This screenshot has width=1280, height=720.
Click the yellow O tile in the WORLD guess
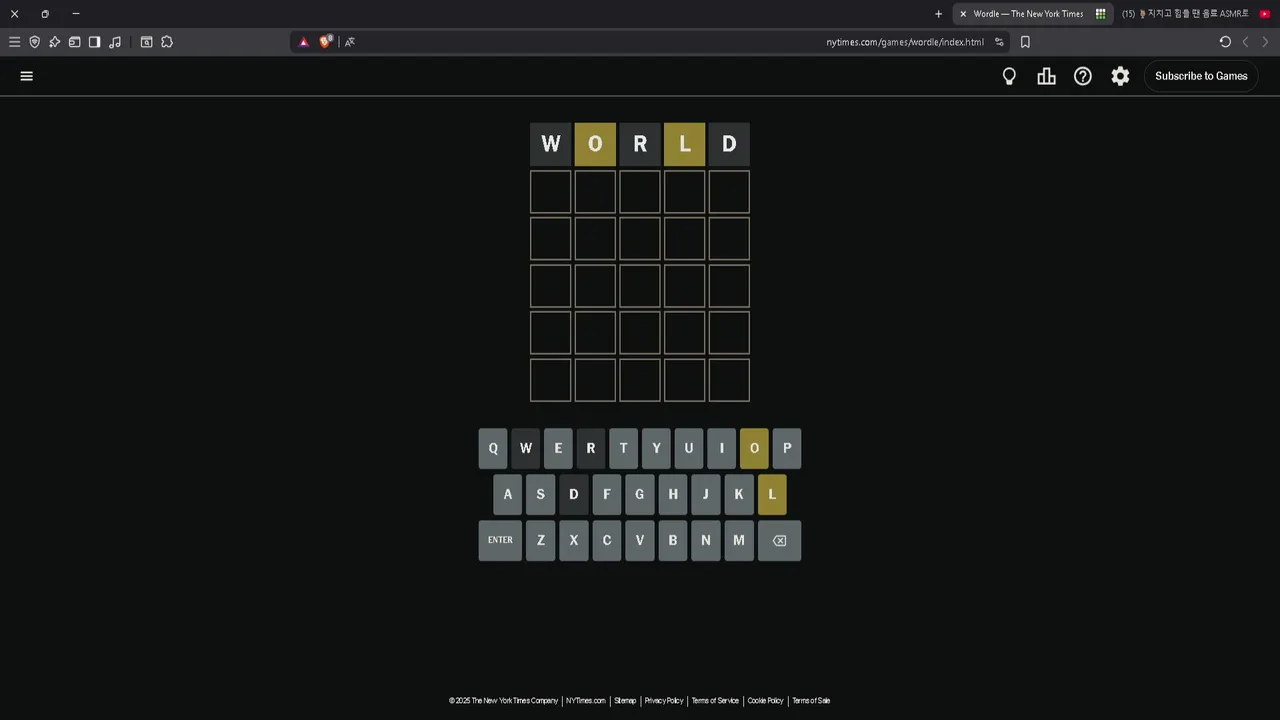pyautogui.click(x=595, y=144)
